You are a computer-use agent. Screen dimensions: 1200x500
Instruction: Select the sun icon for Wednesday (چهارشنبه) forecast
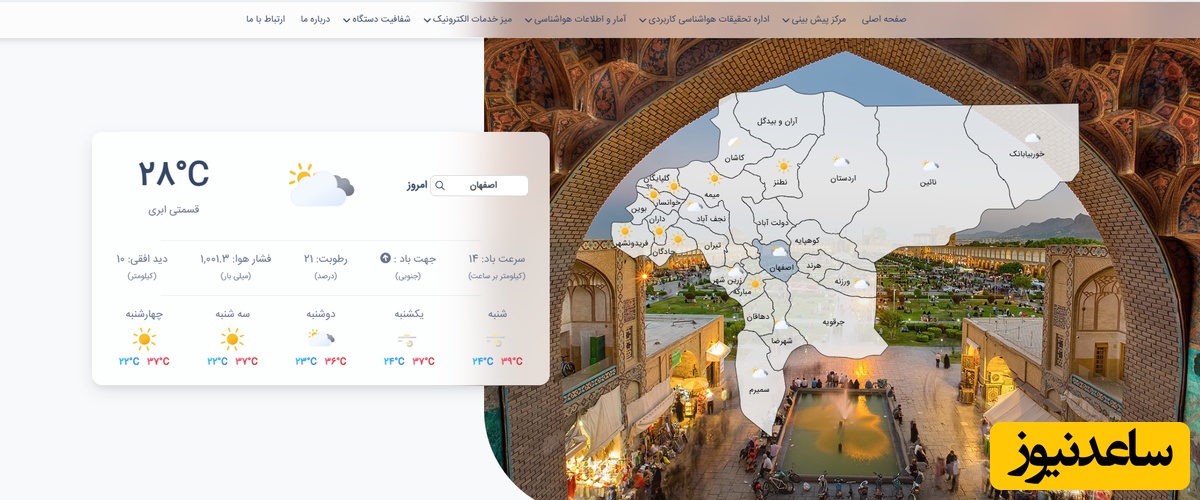(144, 339)
